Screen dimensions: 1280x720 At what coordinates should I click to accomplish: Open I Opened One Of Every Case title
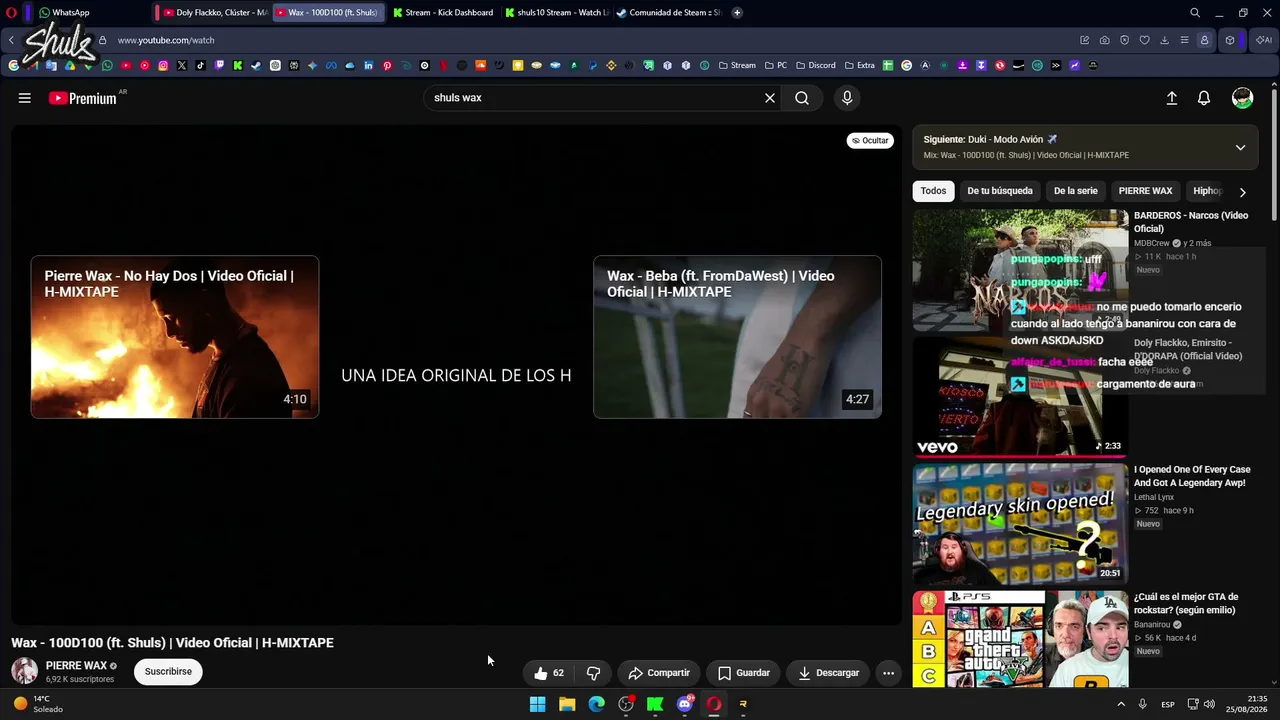tap(1192, 476)
